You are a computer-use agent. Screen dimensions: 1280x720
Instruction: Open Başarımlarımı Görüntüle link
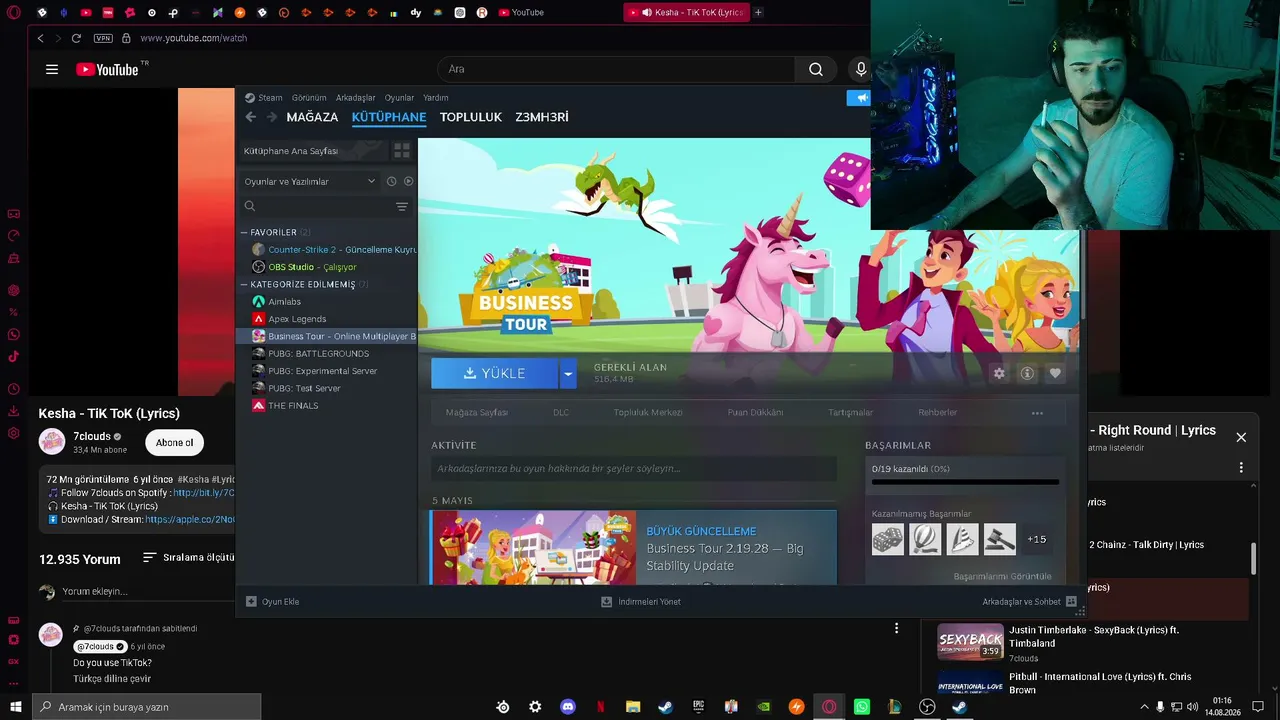click(x=1002, y=577)
